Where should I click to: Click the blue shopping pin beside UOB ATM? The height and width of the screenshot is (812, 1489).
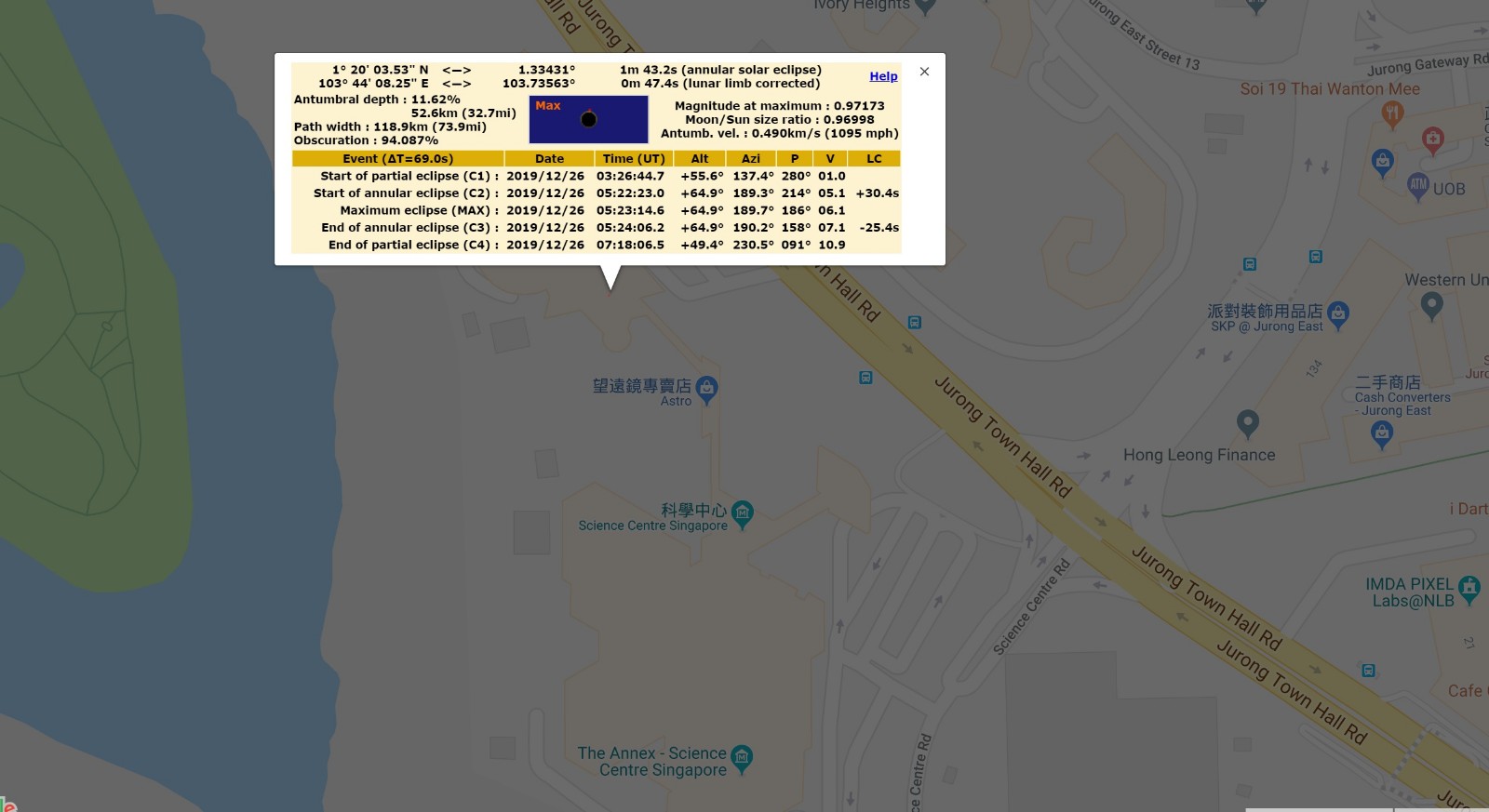coord(1383,163)
